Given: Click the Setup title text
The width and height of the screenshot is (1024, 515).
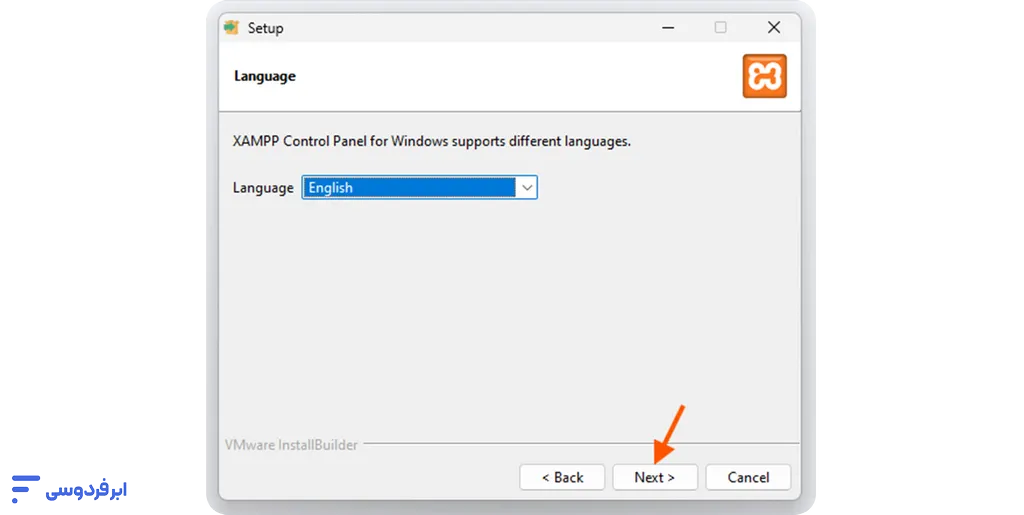Looking at the screenshot, I should tap(265, 28).
